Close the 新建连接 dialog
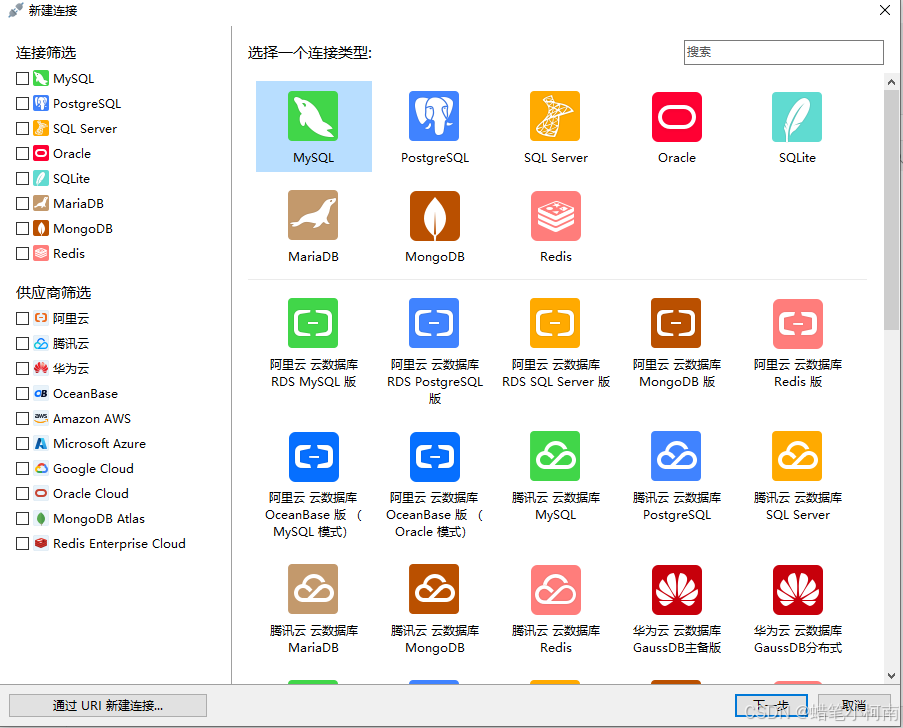 pyautogui.click(x=885, y=10)
